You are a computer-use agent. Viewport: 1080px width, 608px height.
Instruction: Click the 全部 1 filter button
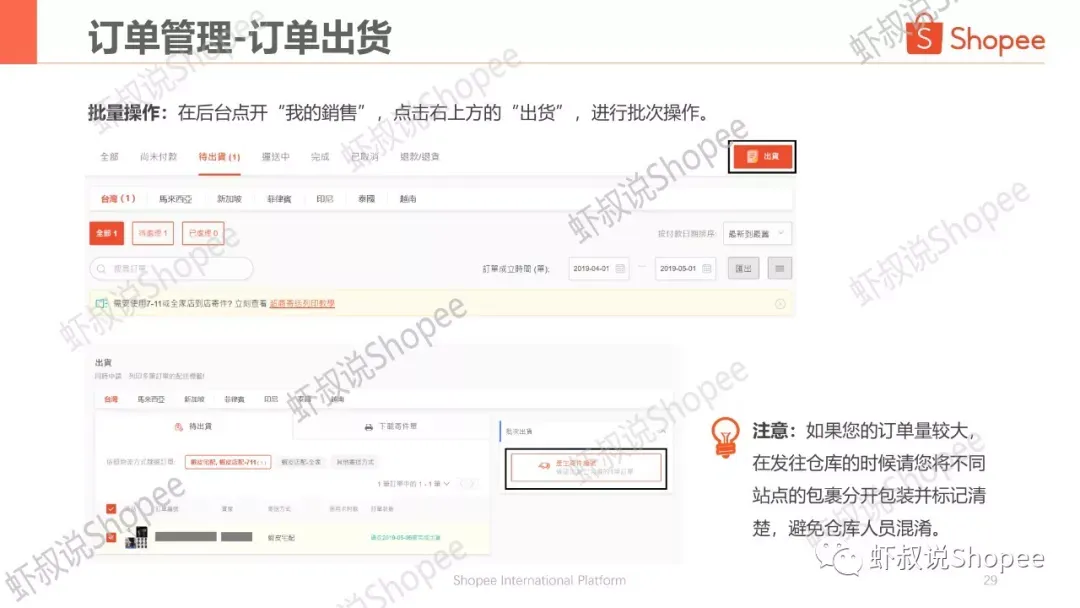pos(107,233)
